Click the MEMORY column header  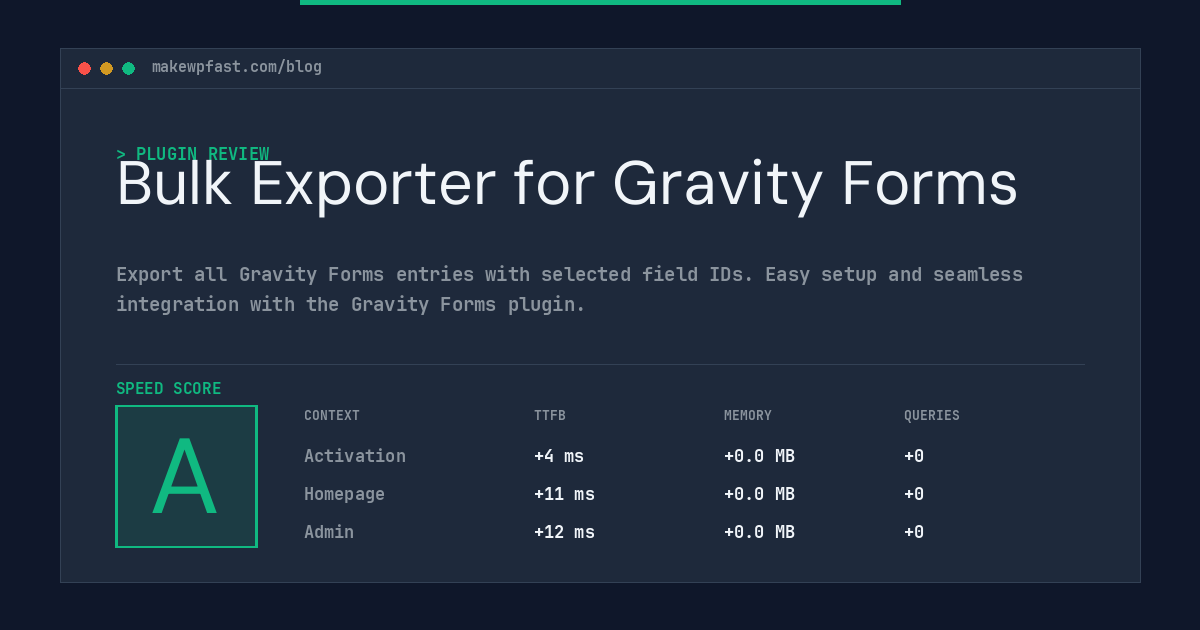(748, 416)
